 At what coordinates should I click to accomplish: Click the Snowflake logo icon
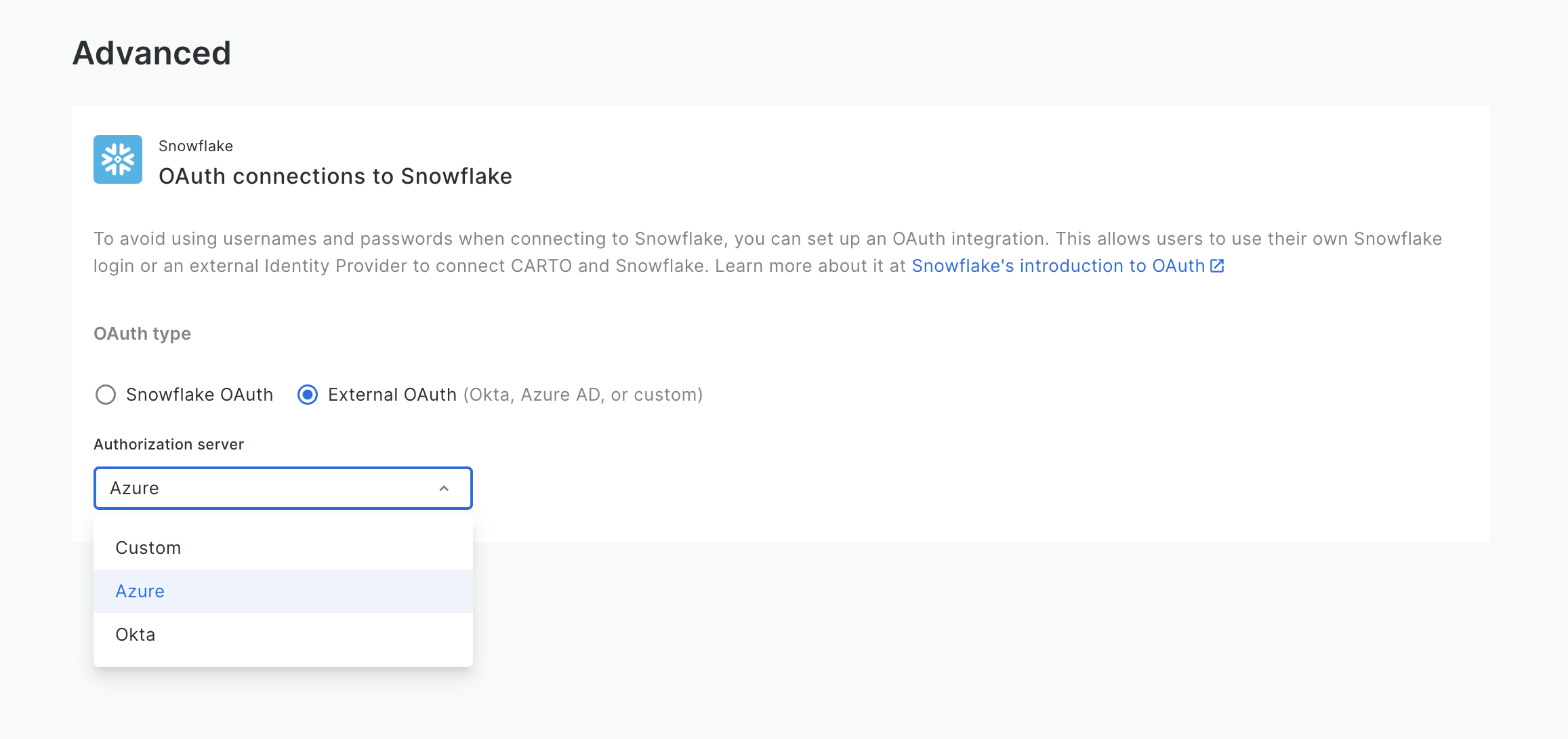pos(118,159)
